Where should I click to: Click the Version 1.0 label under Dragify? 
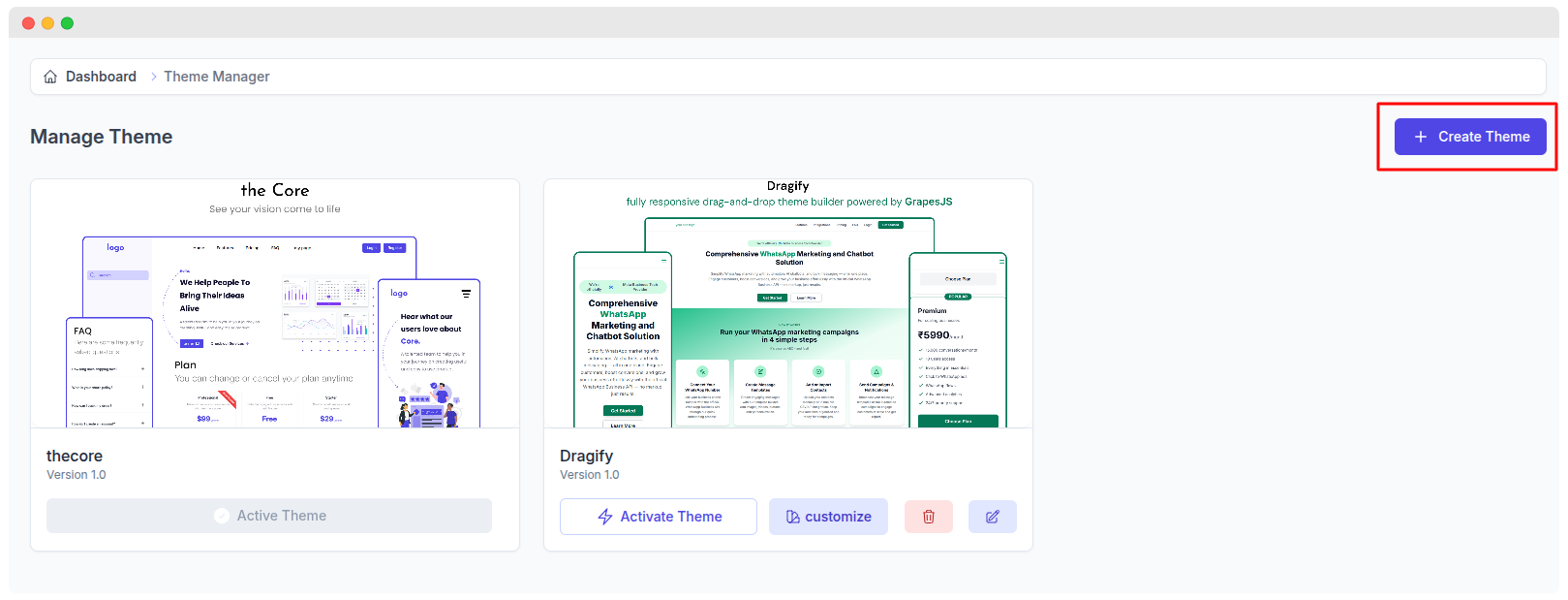coord(589,475)
